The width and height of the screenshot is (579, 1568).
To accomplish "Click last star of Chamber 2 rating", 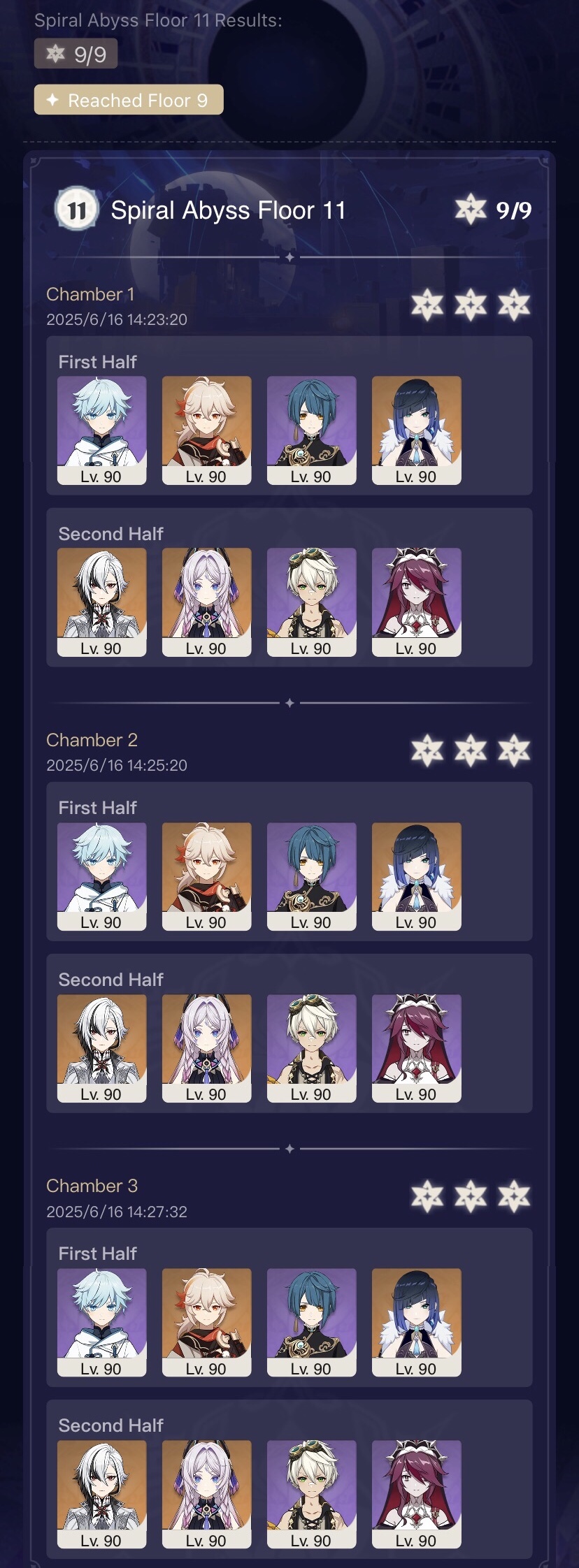I will point(514,751).
